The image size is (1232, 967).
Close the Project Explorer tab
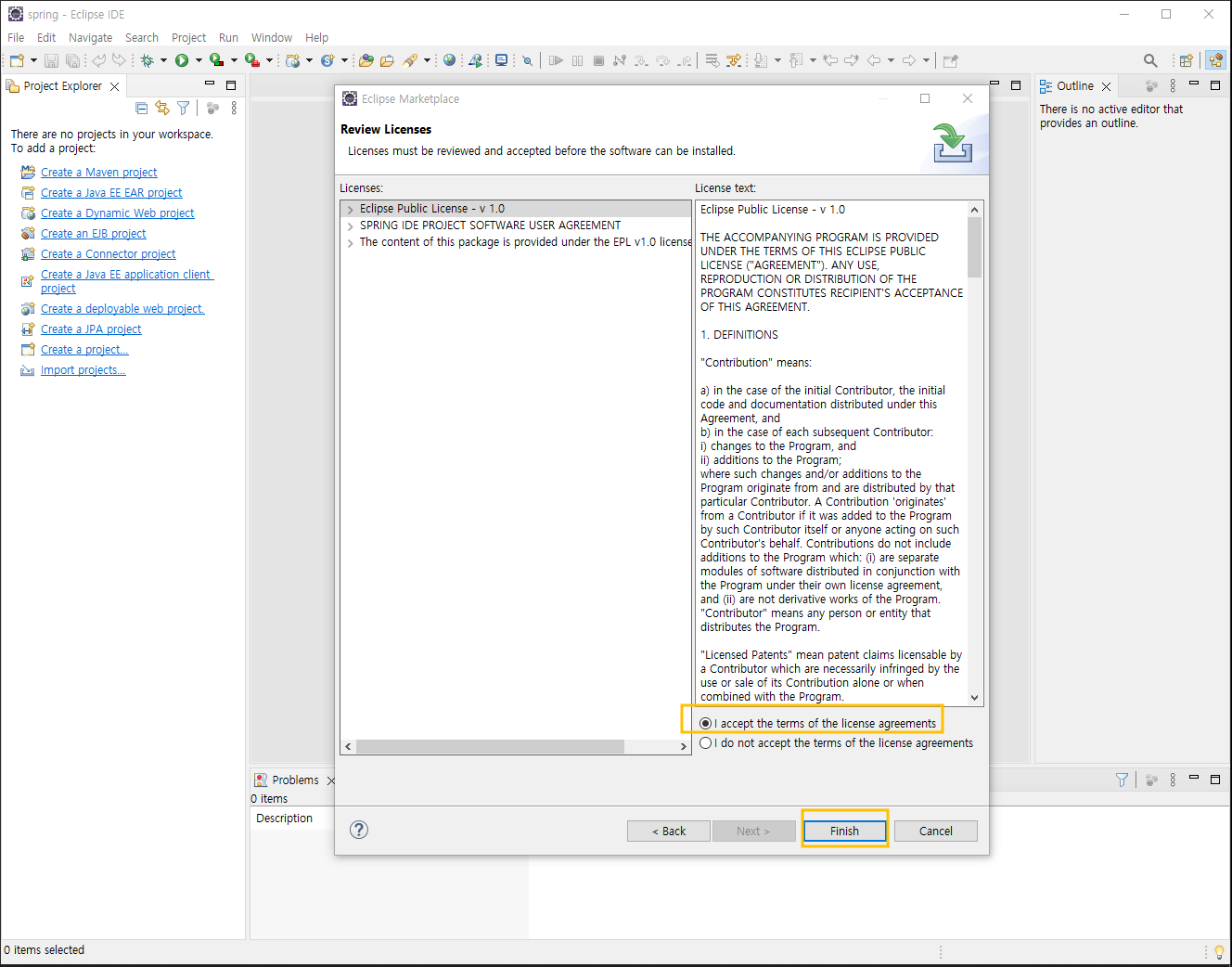114,86
